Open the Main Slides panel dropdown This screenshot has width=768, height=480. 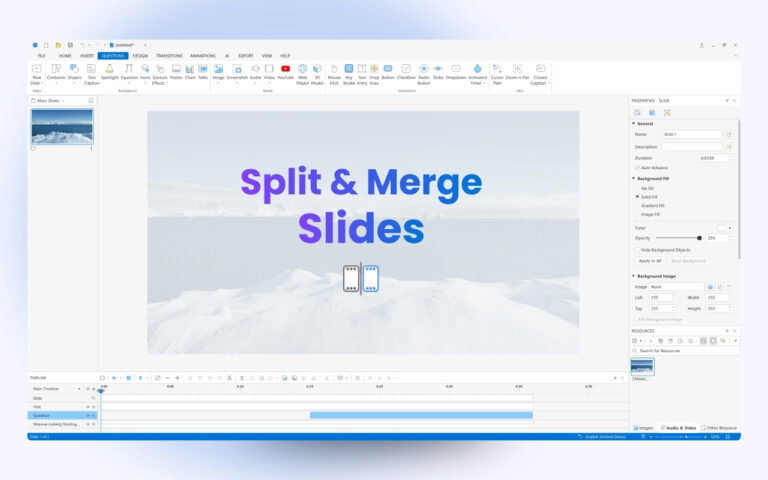63,100
